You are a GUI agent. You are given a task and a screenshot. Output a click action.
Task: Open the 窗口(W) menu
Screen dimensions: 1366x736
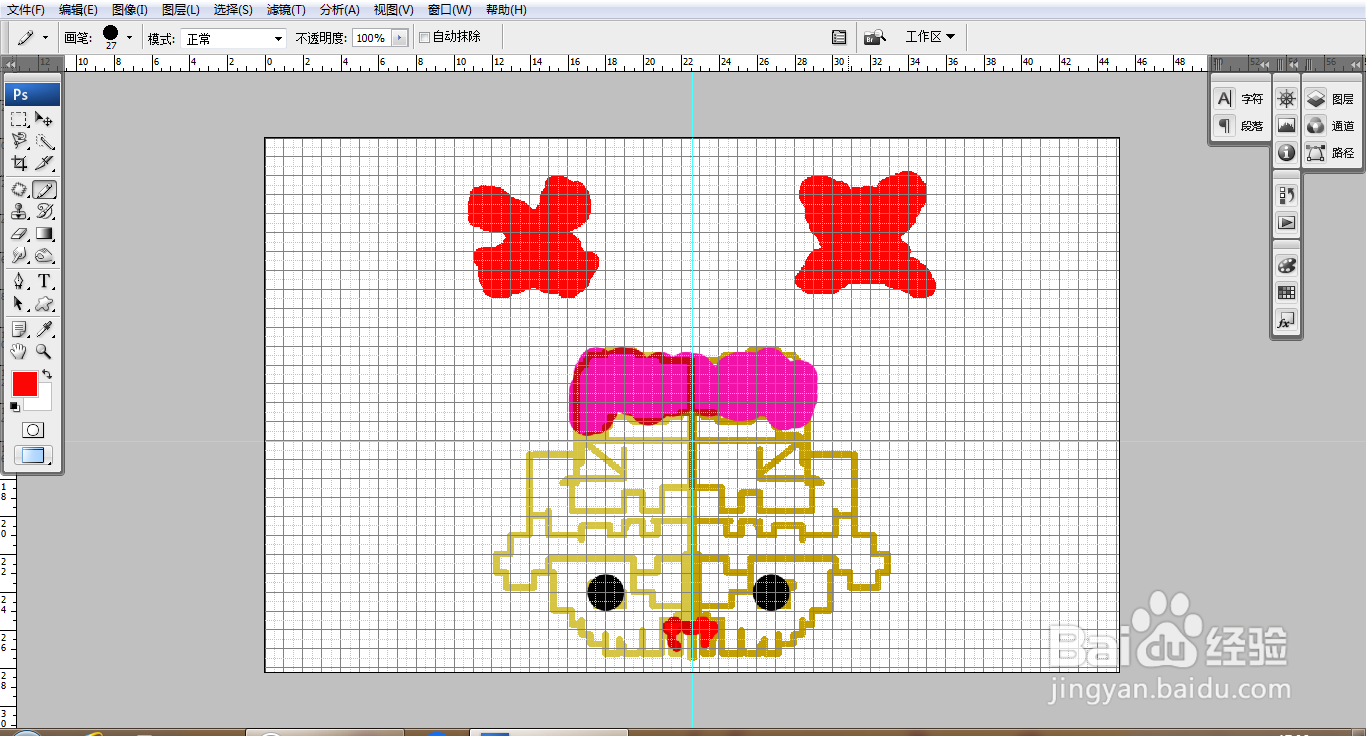click(449, 10)
